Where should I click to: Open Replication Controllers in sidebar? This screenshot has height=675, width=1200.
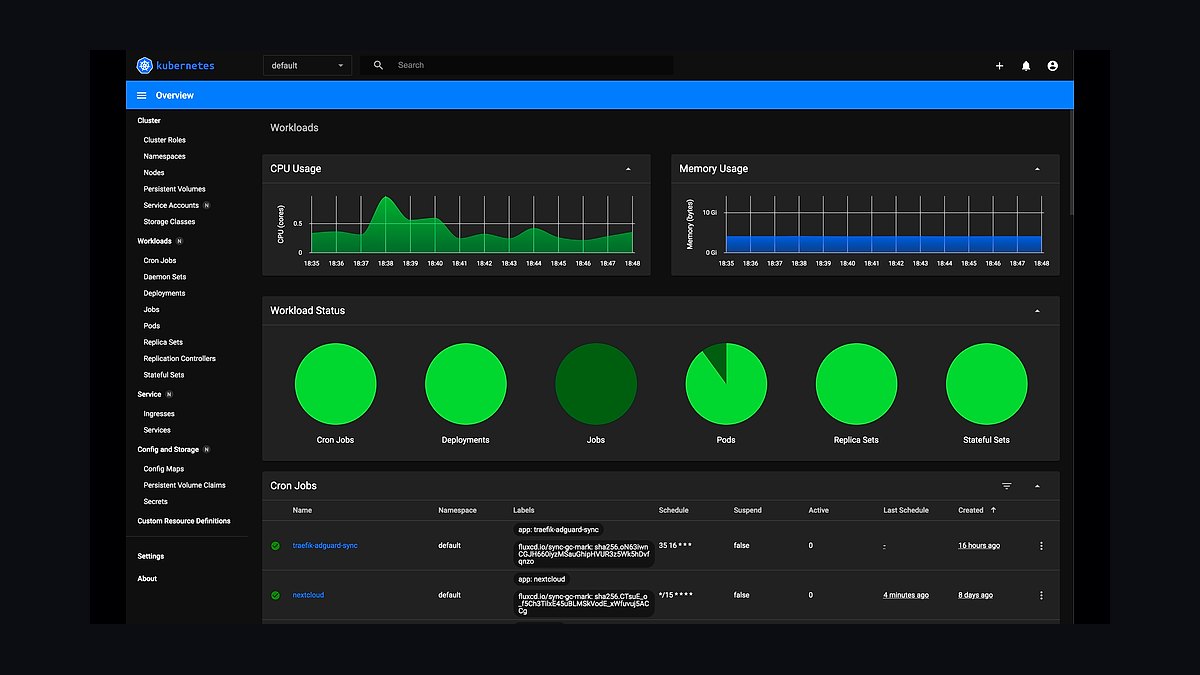click(179, 358)
